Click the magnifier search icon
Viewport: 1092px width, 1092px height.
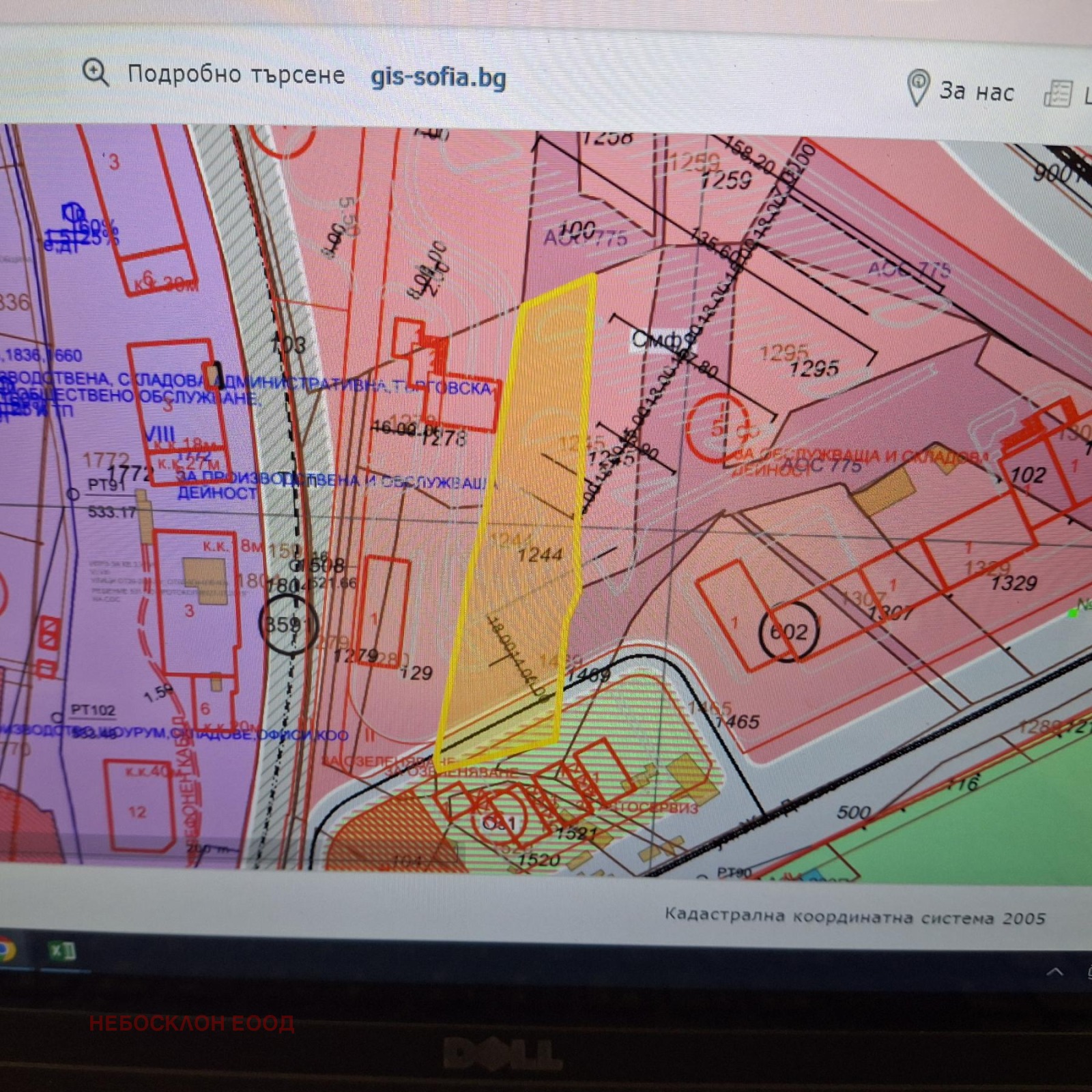pos(96,72)
